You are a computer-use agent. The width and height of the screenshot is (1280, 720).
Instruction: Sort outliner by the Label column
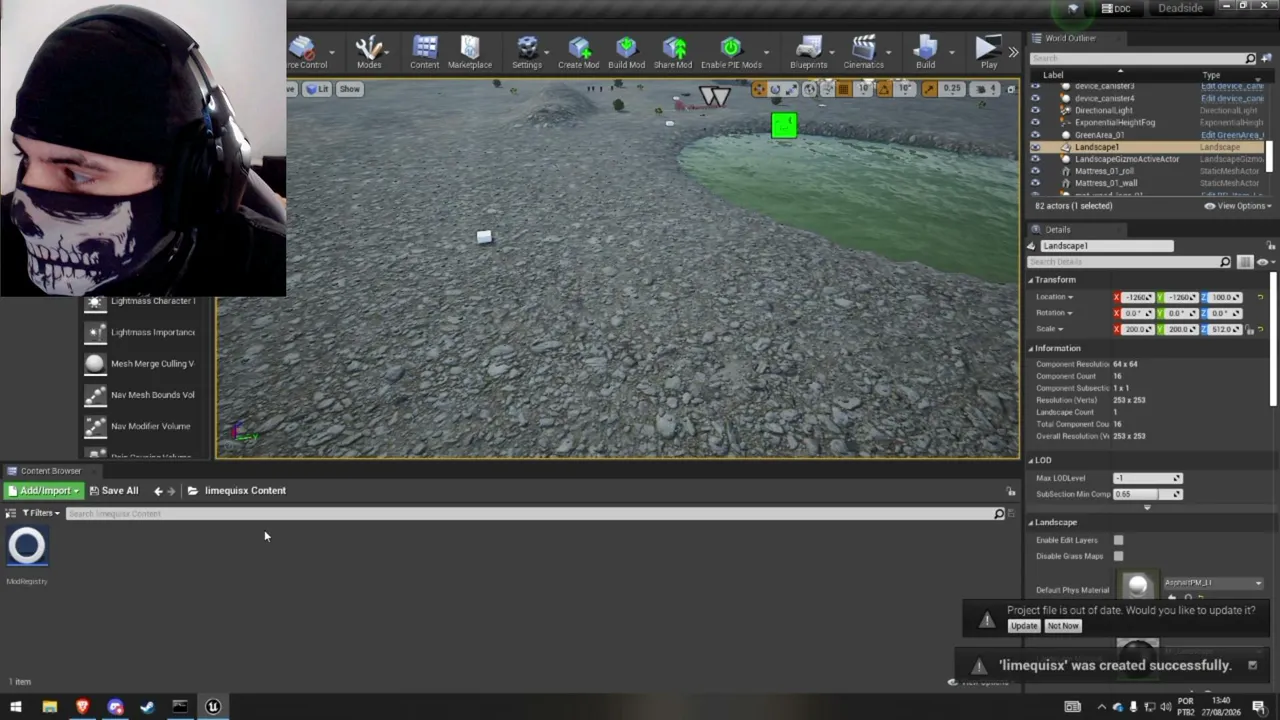(1053, 75)
